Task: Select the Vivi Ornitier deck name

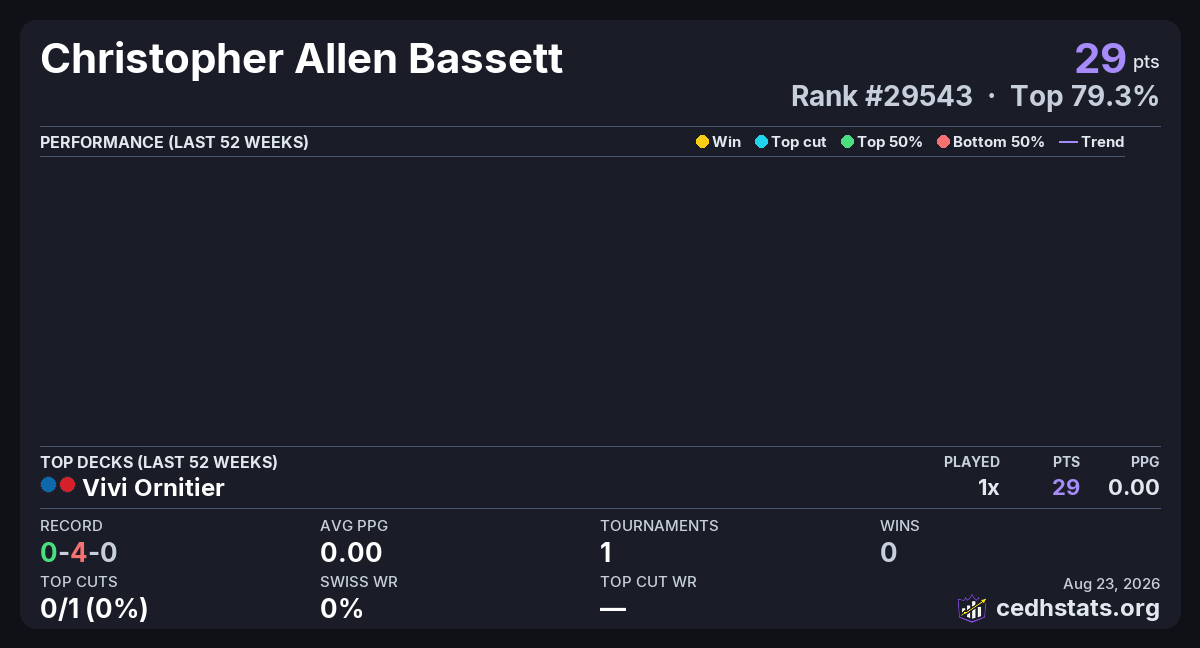Action: (153, 488)
